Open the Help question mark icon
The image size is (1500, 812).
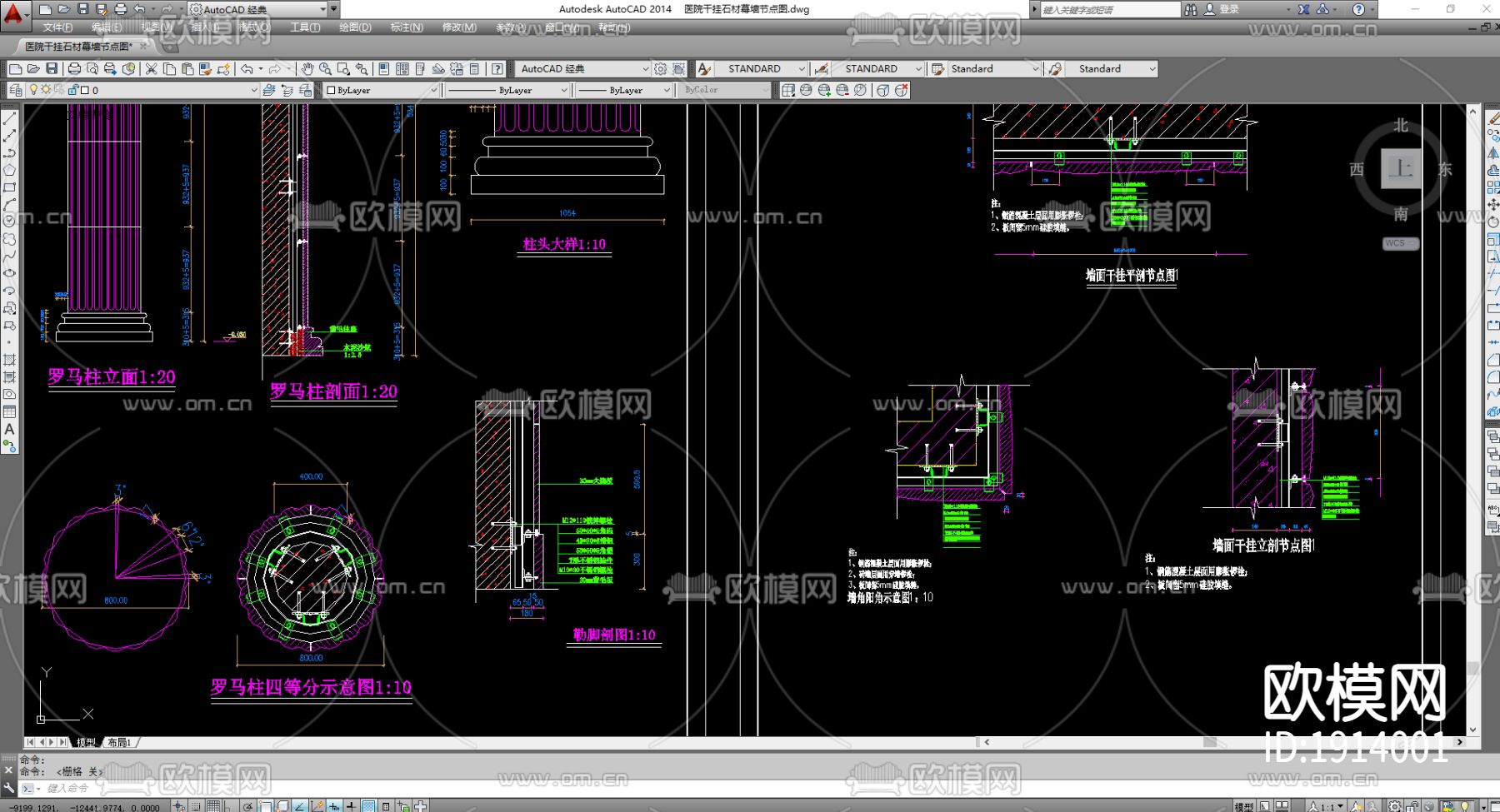pyautogui.click(x=497, y=69)
